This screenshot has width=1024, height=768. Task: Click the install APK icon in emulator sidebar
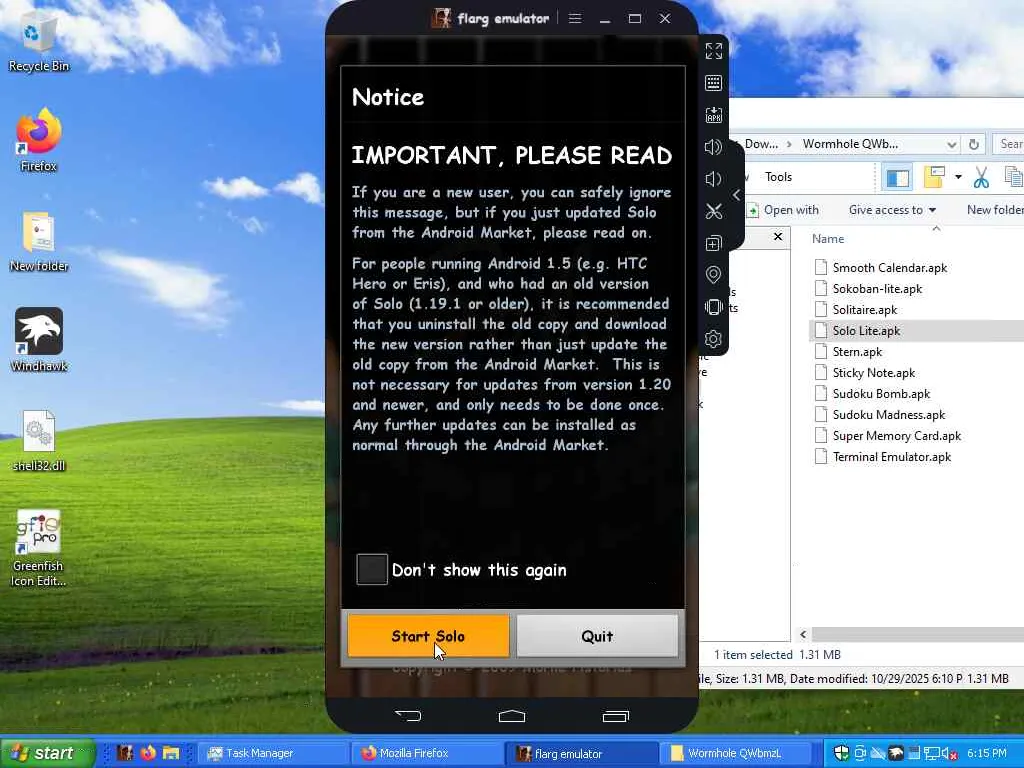(x=713, y=115)
